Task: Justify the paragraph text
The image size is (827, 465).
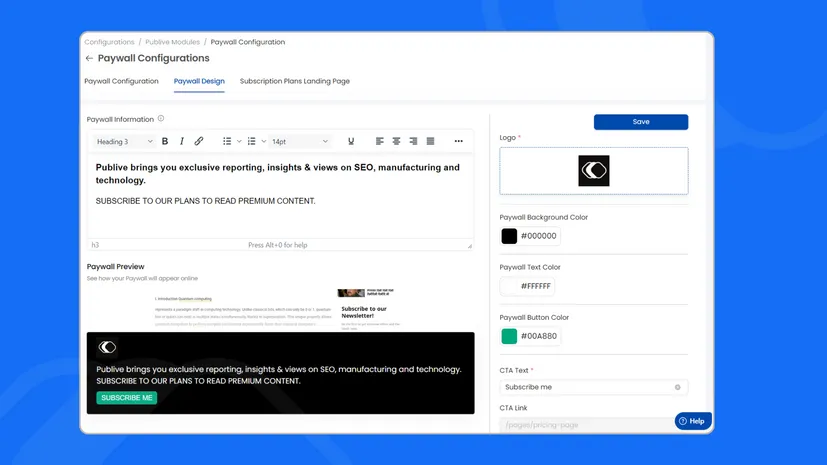Action: 430,142
